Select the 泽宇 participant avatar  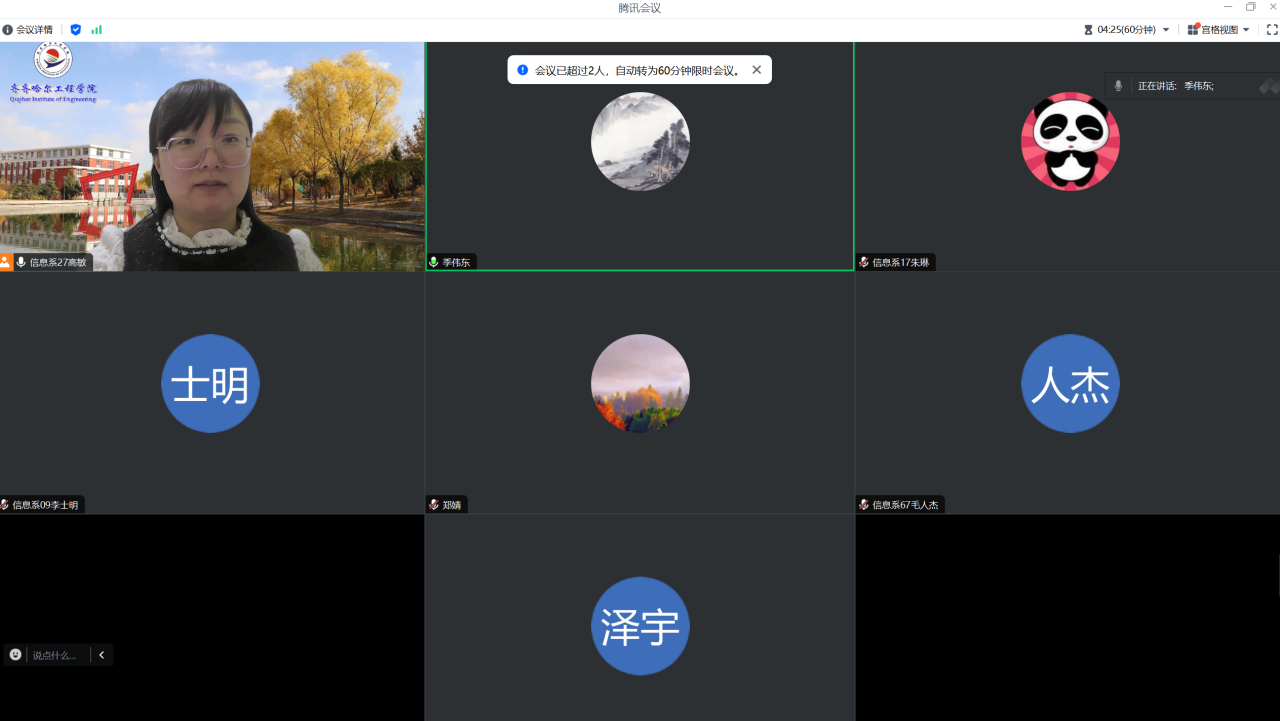point(640,626)
